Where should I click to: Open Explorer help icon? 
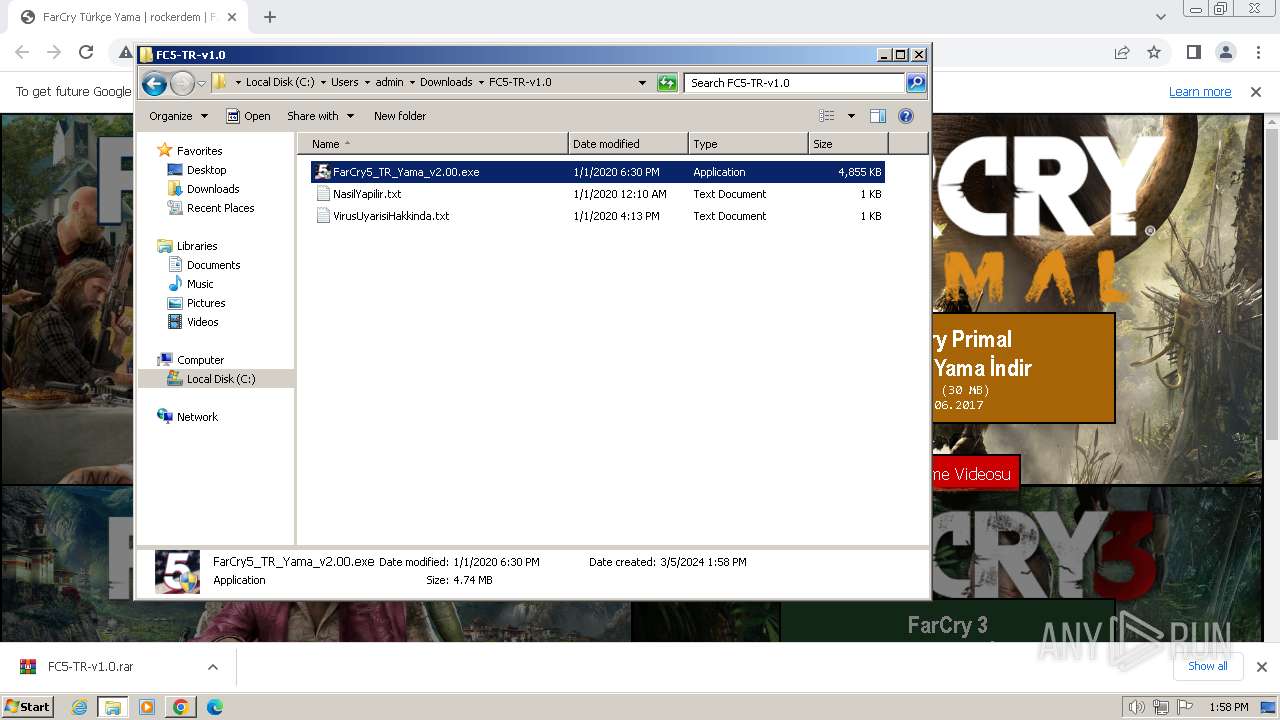point(906,116)
